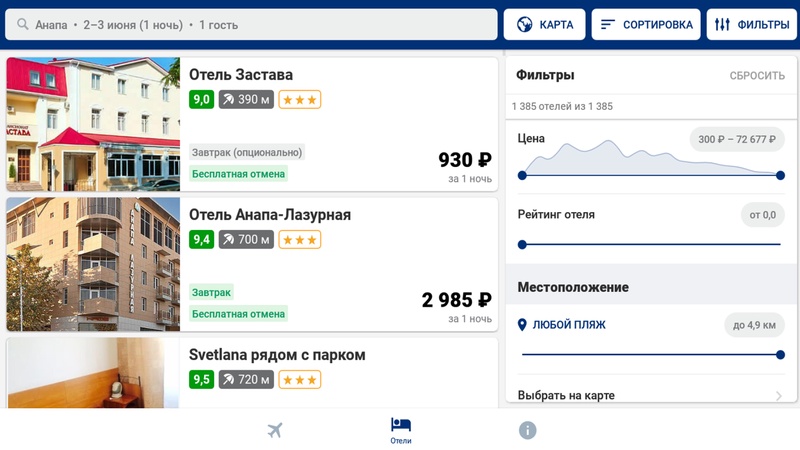Click the beach distance slider handle
This screenshot has width=800, height=450.
click(780, 354)
